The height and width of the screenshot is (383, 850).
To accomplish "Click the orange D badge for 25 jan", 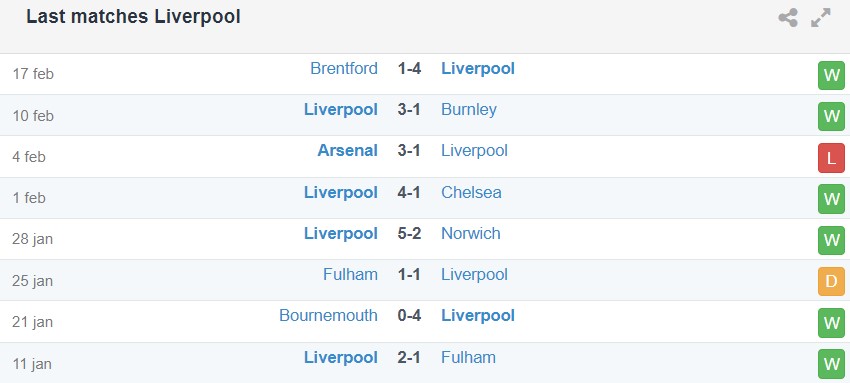I will [831, 282].
